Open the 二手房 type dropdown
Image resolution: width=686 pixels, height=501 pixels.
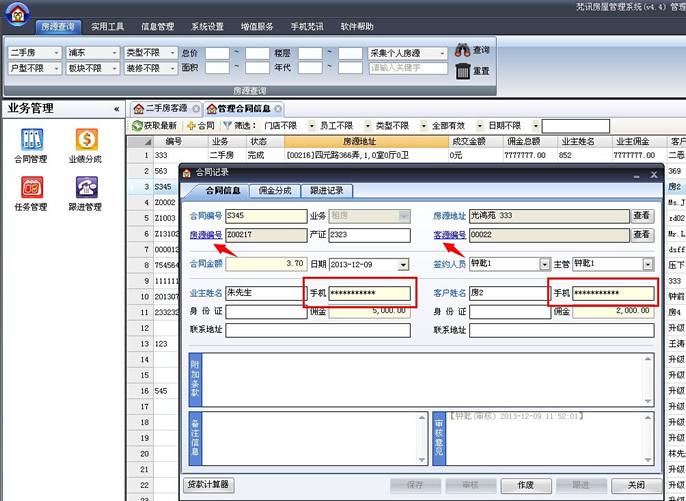coord(56,52)
